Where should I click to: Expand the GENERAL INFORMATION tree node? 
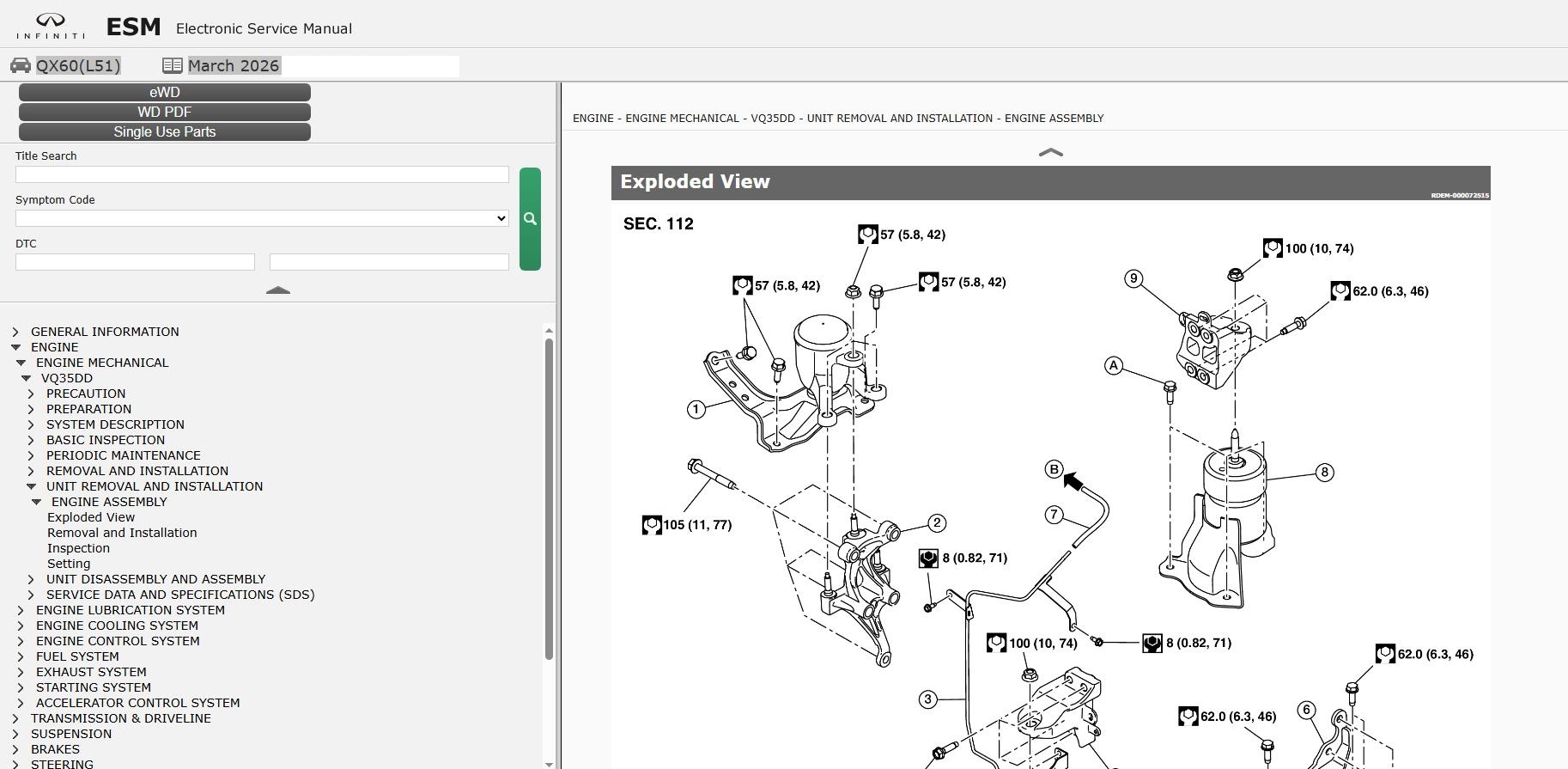tap(15, 332)
